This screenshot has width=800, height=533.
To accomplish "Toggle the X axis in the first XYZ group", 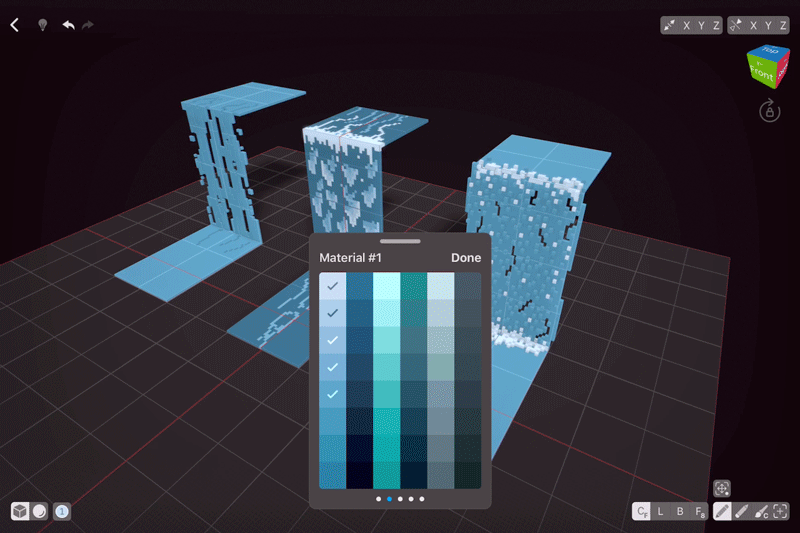I will [687, 26].
